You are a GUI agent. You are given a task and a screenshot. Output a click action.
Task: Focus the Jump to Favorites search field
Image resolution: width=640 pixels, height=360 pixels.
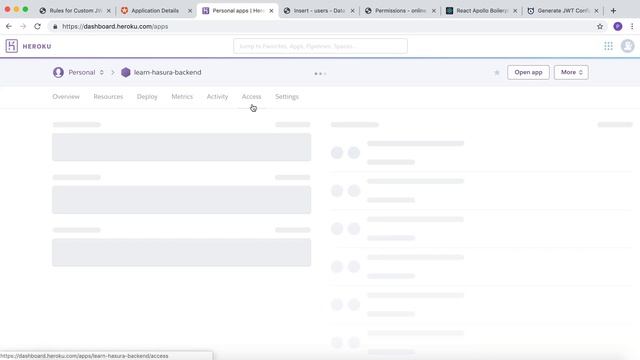pyautogui.click(x=320, y=46)
